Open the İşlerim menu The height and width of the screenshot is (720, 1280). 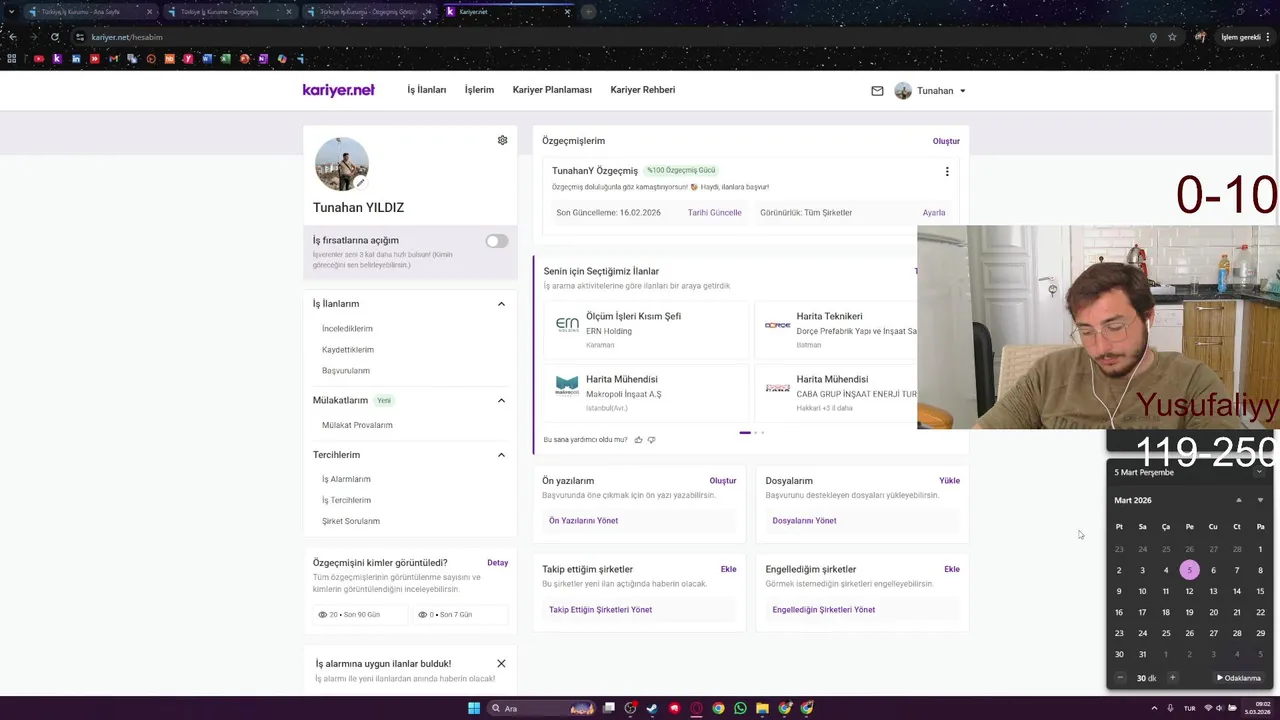click(479, 90)
